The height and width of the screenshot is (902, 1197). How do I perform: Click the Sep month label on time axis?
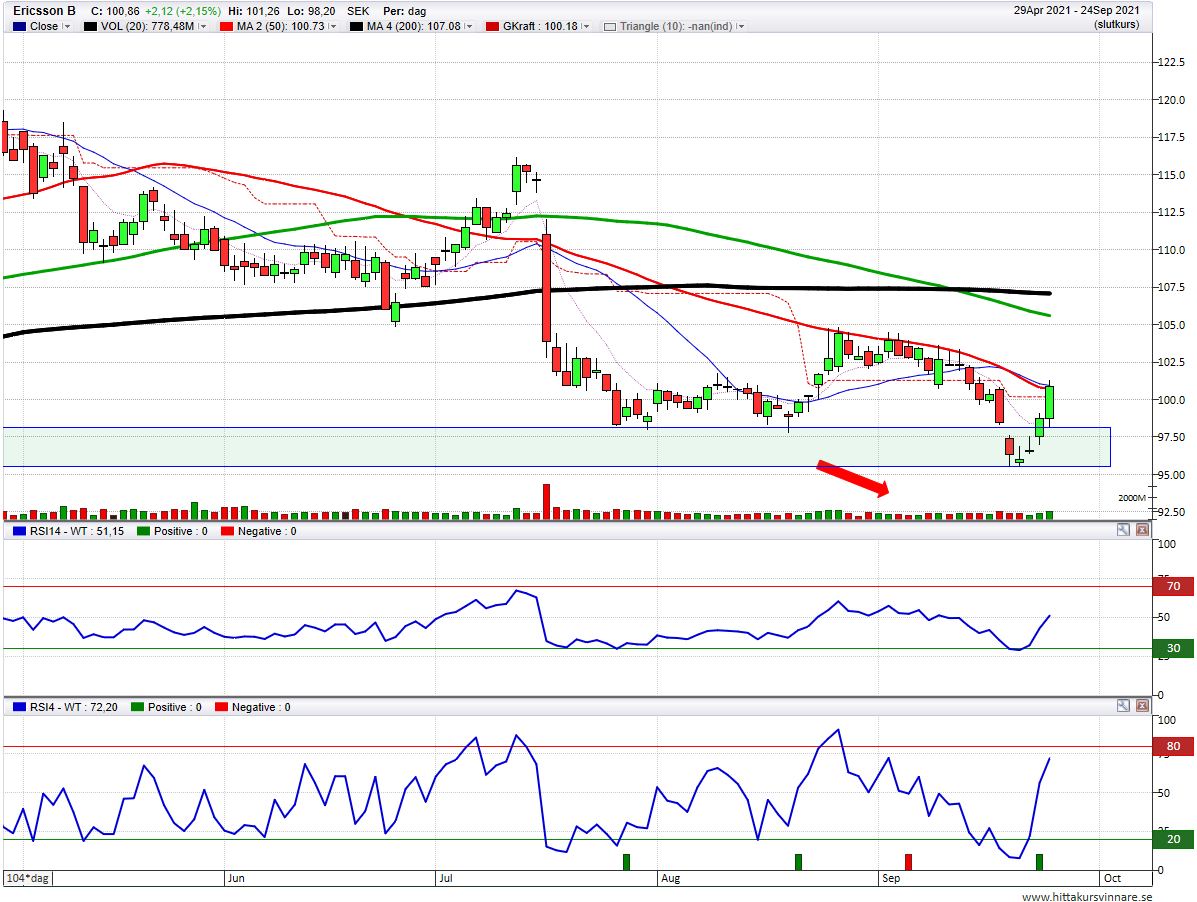[891, 878]
